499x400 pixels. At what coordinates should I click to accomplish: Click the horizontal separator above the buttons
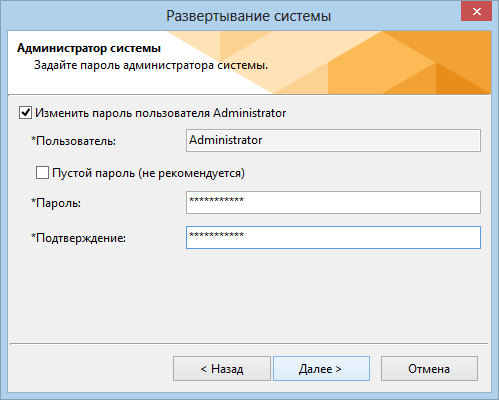click(249, 343)
